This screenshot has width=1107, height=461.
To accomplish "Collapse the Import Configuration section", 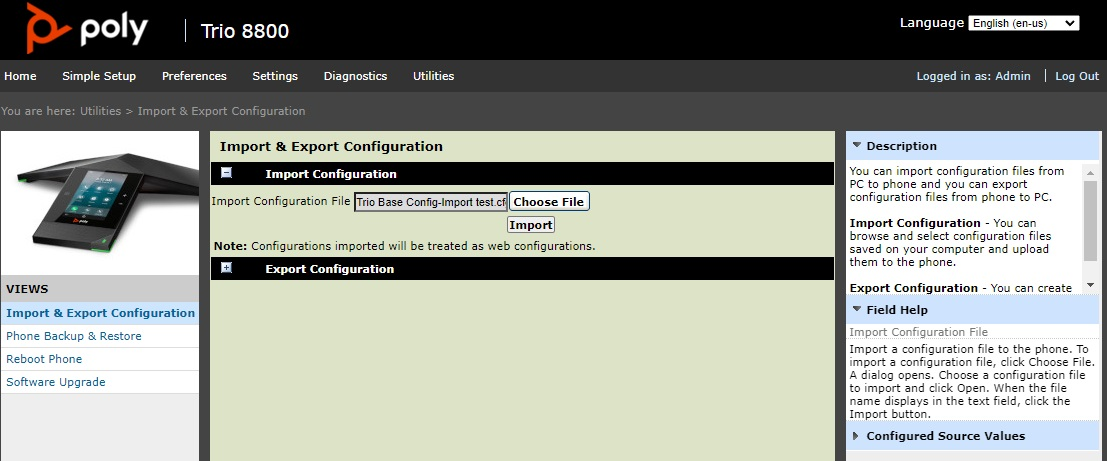I will (226, 173).
